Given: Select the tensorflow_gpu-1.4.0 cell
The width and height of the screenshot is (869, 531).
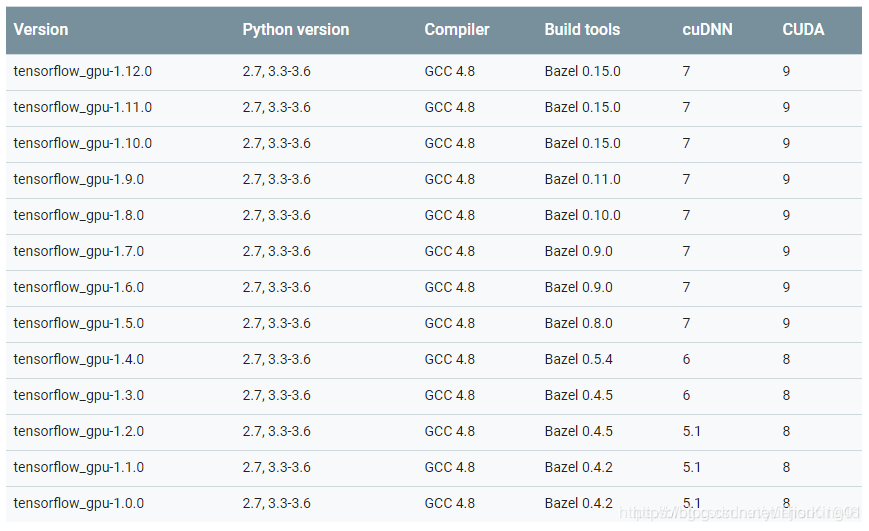Looking at the screenshot, I should (79, 360).
